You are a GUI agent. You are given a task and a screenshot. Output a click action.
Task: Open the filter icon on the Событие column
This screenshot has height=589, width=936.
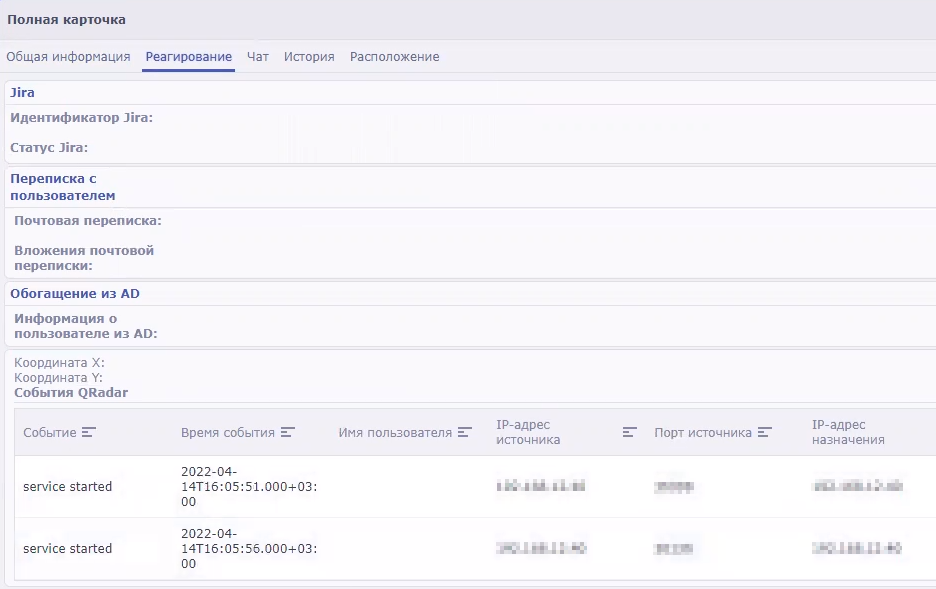pyautogui.click(x=90, y=432)
